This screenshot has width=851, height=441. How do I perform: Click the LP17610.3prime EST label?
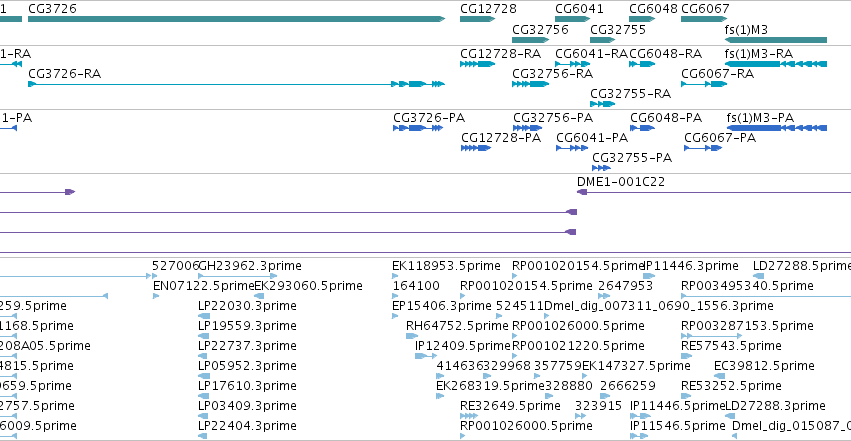coord(247,386)
